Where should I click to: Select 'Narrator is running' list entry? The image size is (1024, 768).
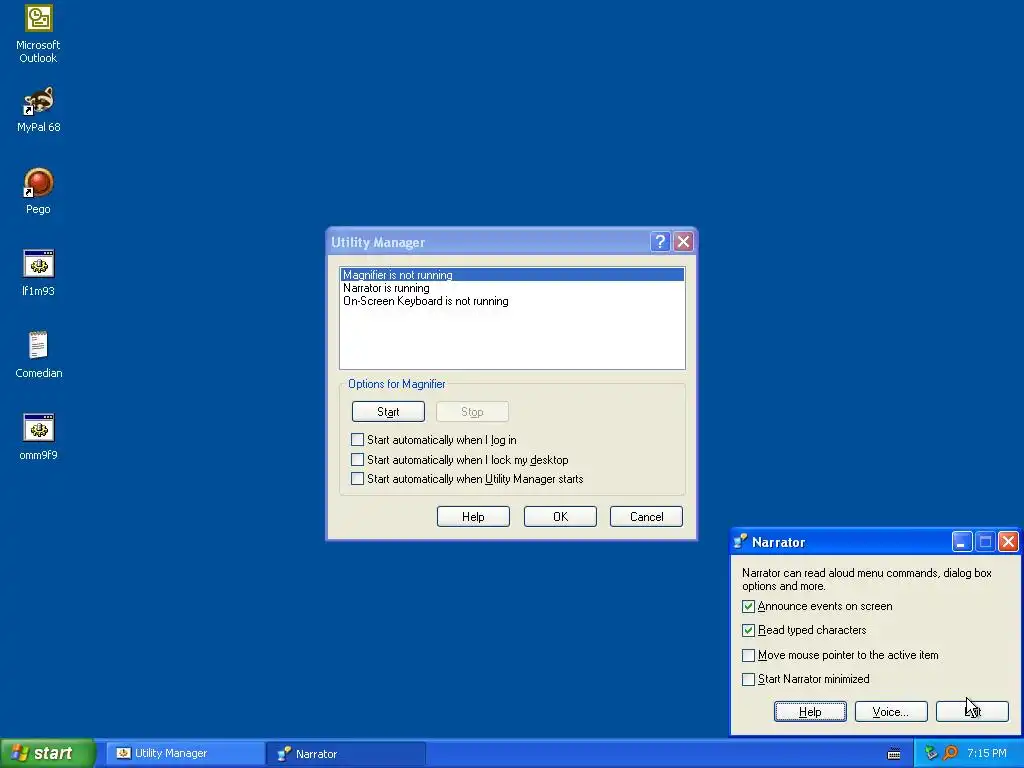512,288
